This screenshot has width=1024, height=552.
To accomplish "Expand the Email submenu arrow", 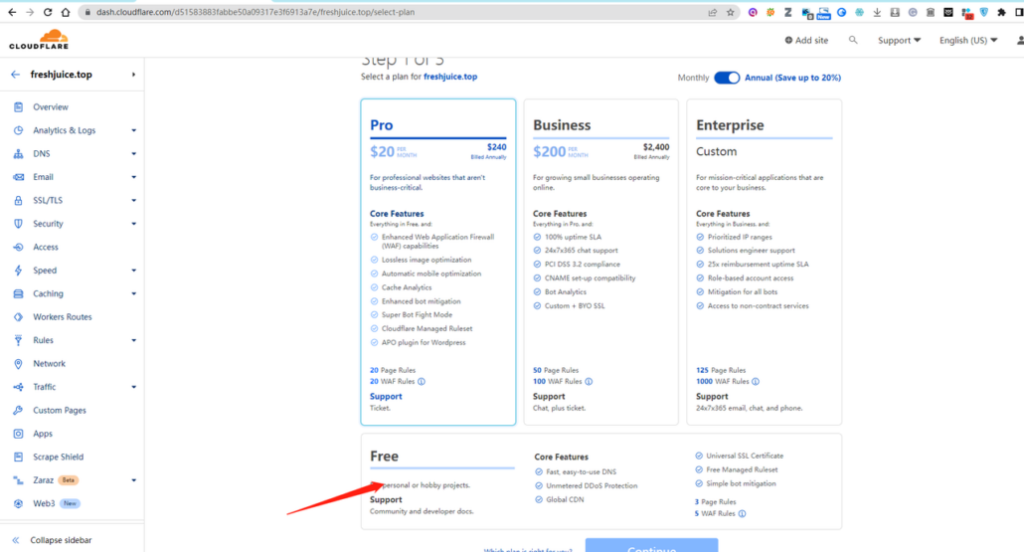I will (134, 177).
